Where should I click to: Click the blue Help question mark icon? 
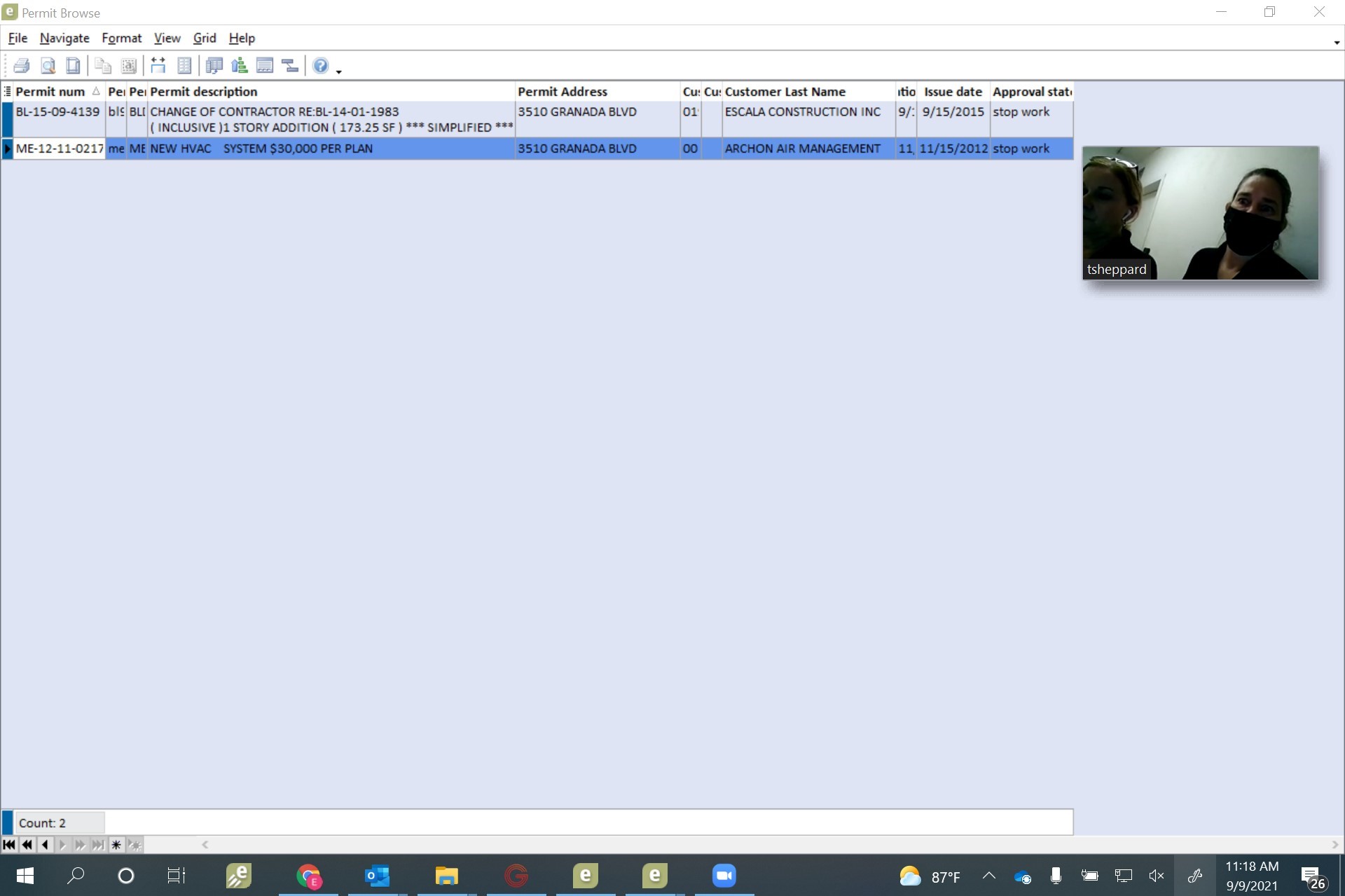(320, 66)
